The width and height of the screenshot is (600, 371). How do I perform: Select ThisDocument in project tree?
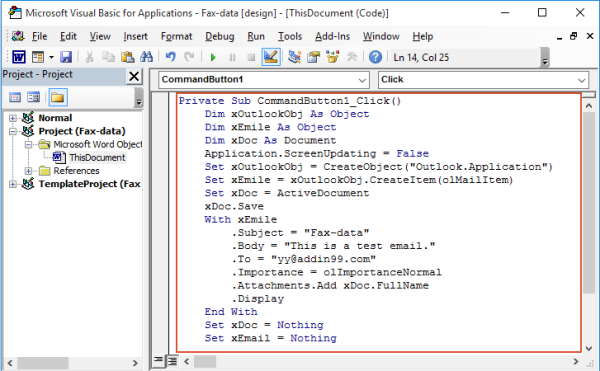click(x=97, y=158)
